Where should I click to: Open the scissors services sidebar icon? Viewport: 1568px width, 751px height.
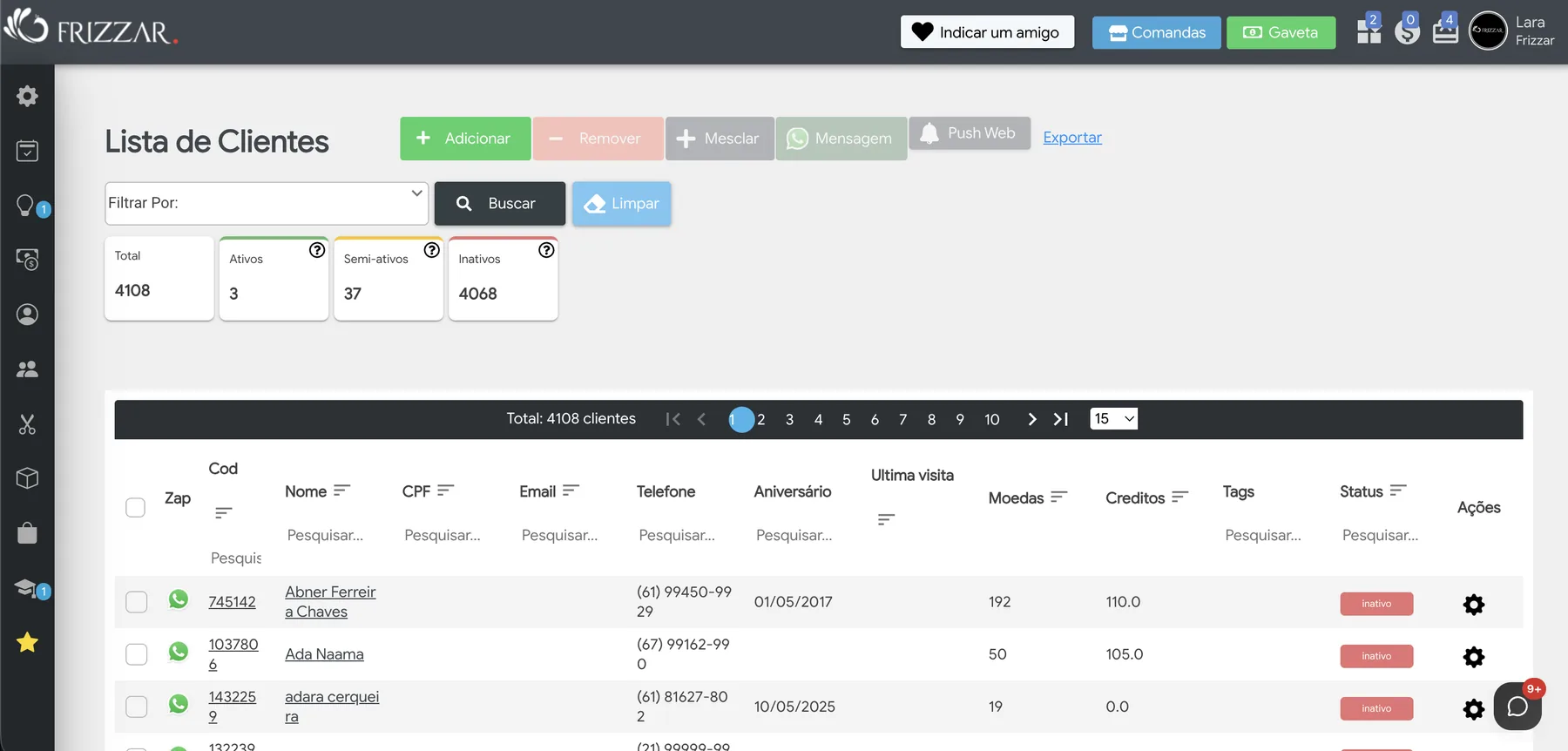pos(27,424)
